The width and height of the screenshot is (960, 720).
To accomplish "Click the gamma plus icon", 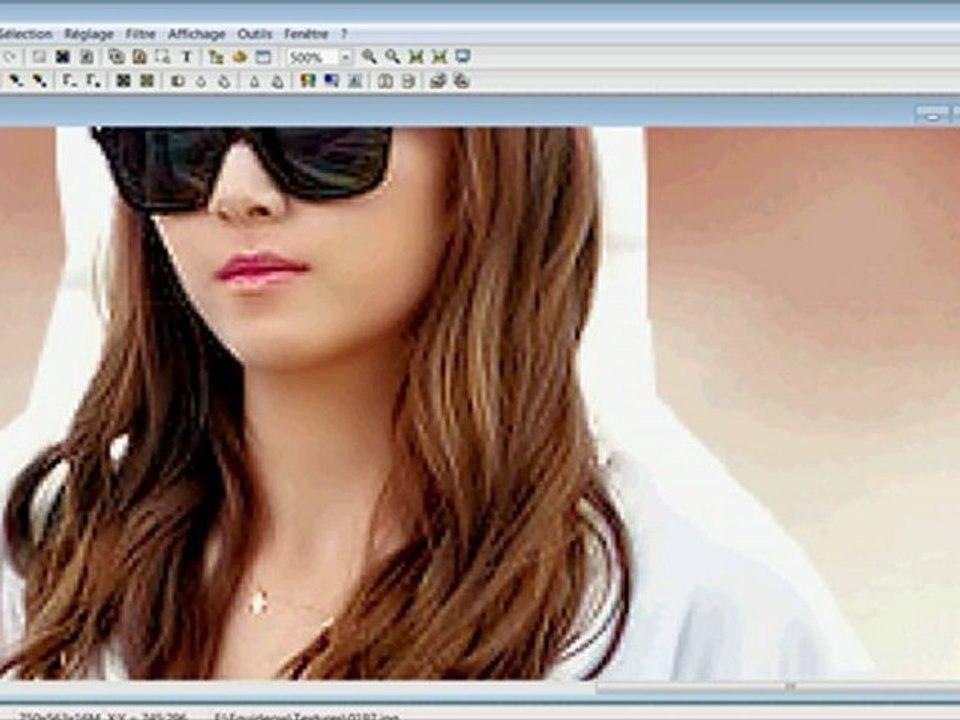I will click(92, 81).
